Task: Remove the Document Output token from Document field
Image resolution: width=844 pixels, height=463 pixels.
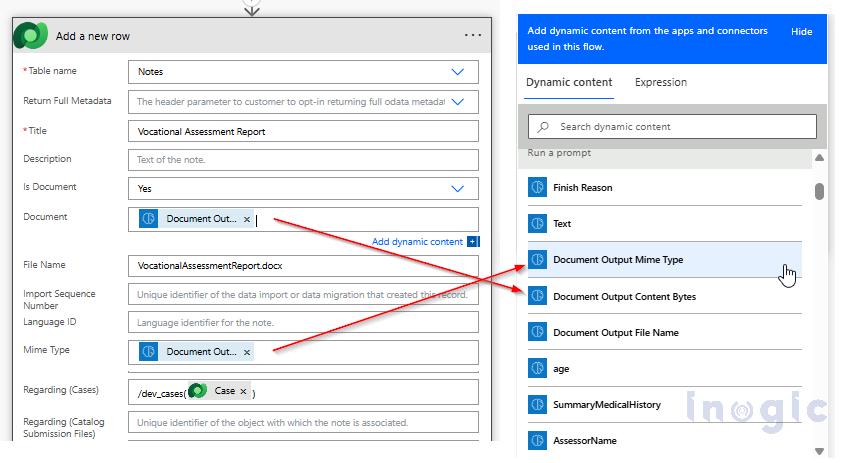Action: click(247, 219)
